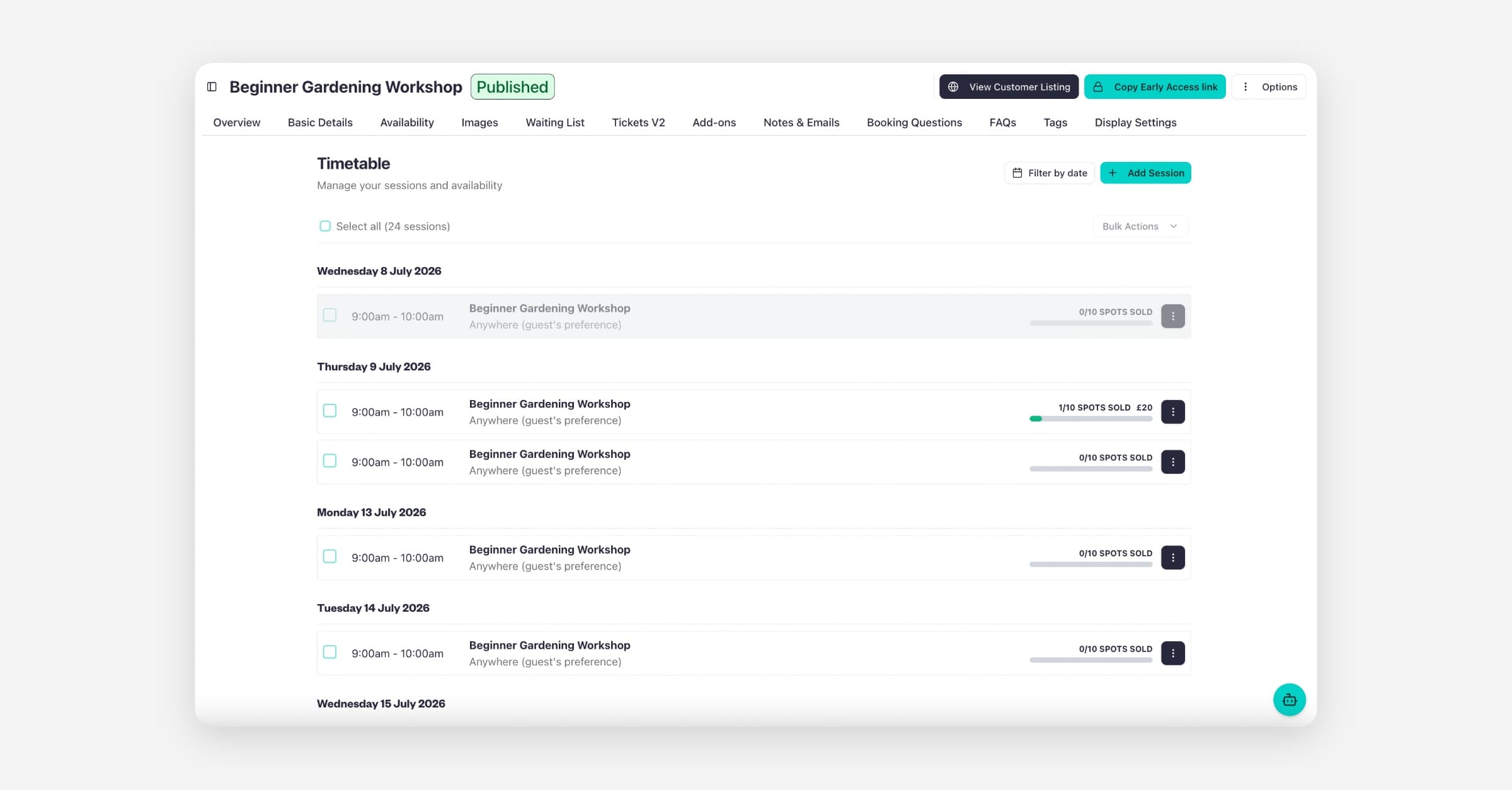This screenshot has width=1512, height=790.
Task: Click Filter by date button
Action: point(1049,173)
